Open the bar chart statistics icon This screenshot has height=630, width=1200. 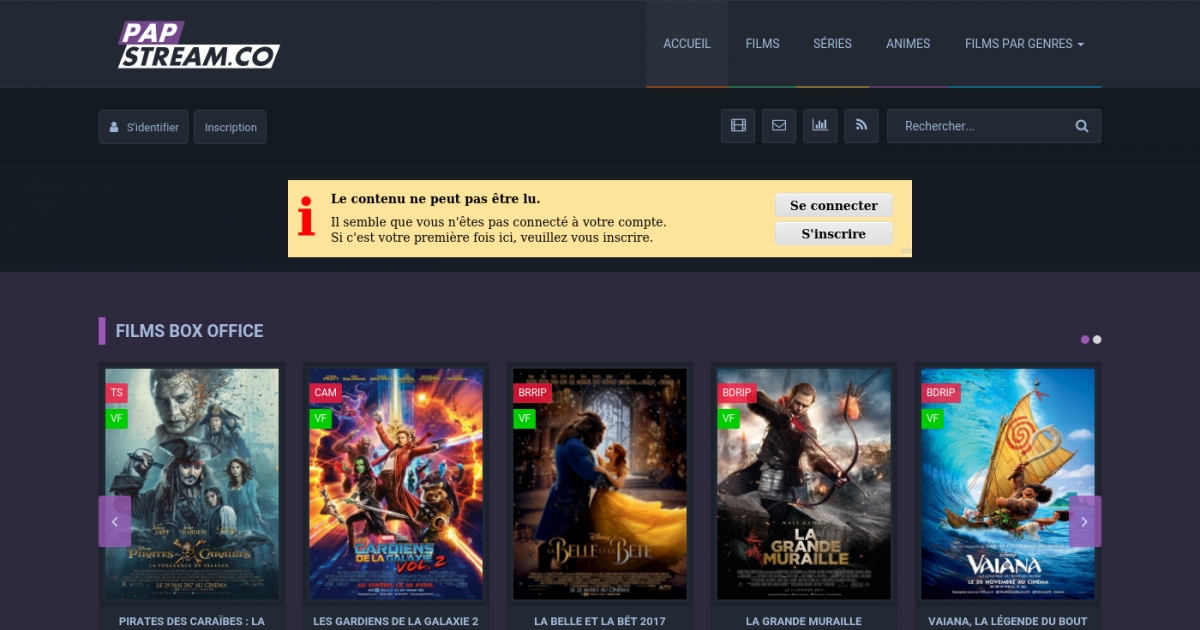[820, 126]
